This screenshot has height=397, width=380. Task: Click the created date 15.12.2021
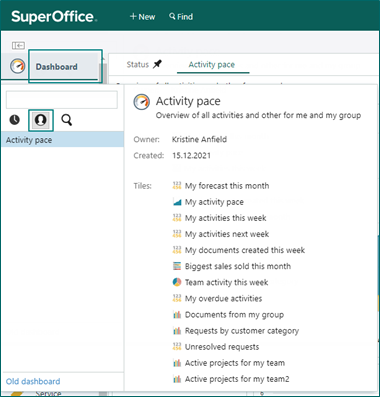pyautogui.click(x=191, y=155)
